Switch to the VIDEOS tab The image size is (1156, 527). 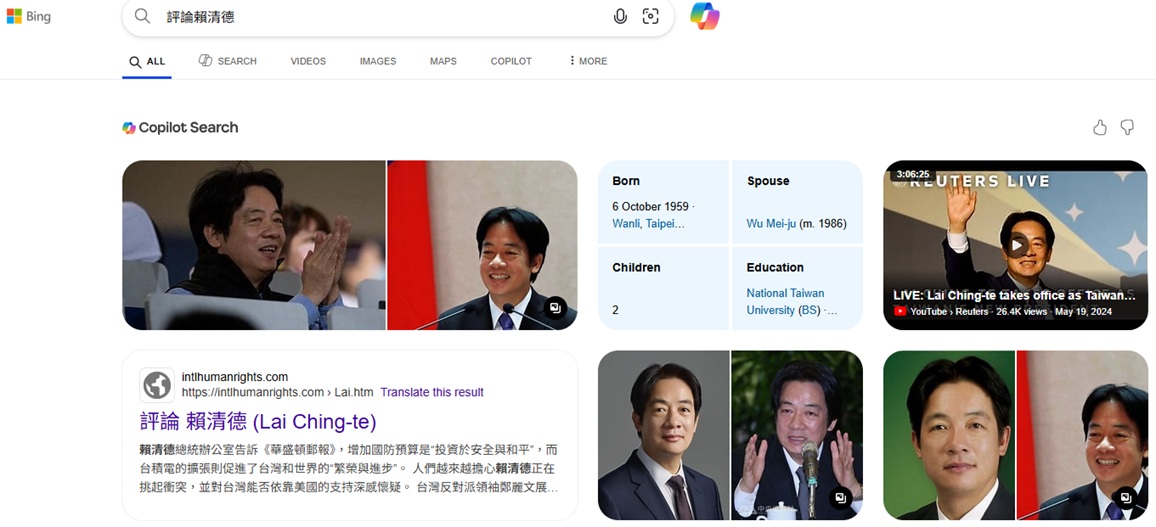point(308,61)
